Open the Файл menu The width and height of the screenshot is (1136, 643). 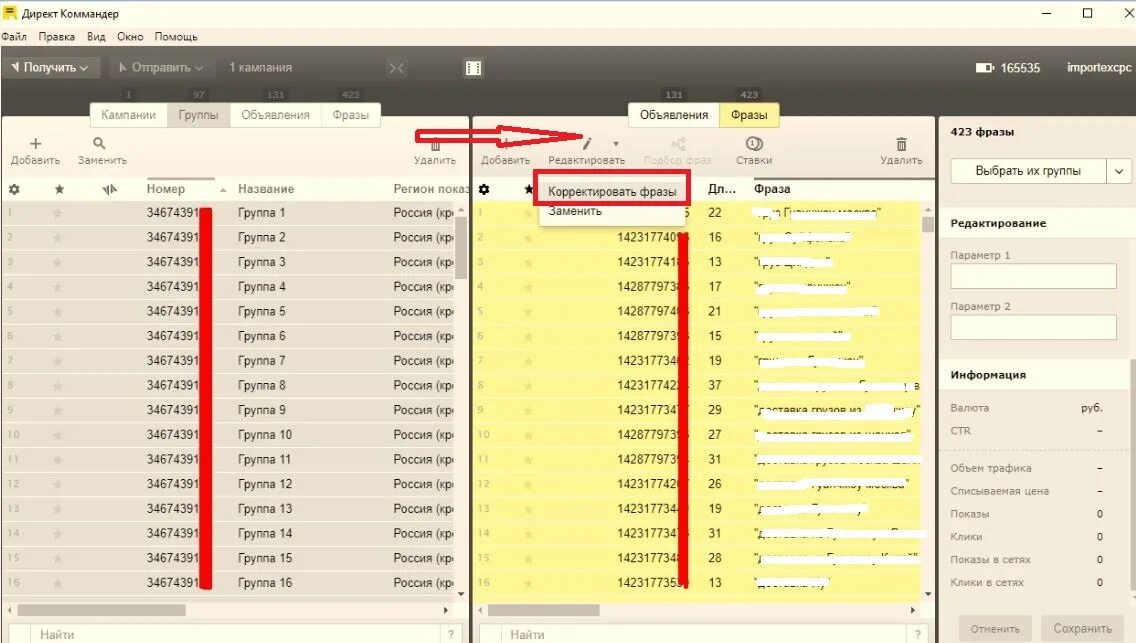(x=14, y=36)
